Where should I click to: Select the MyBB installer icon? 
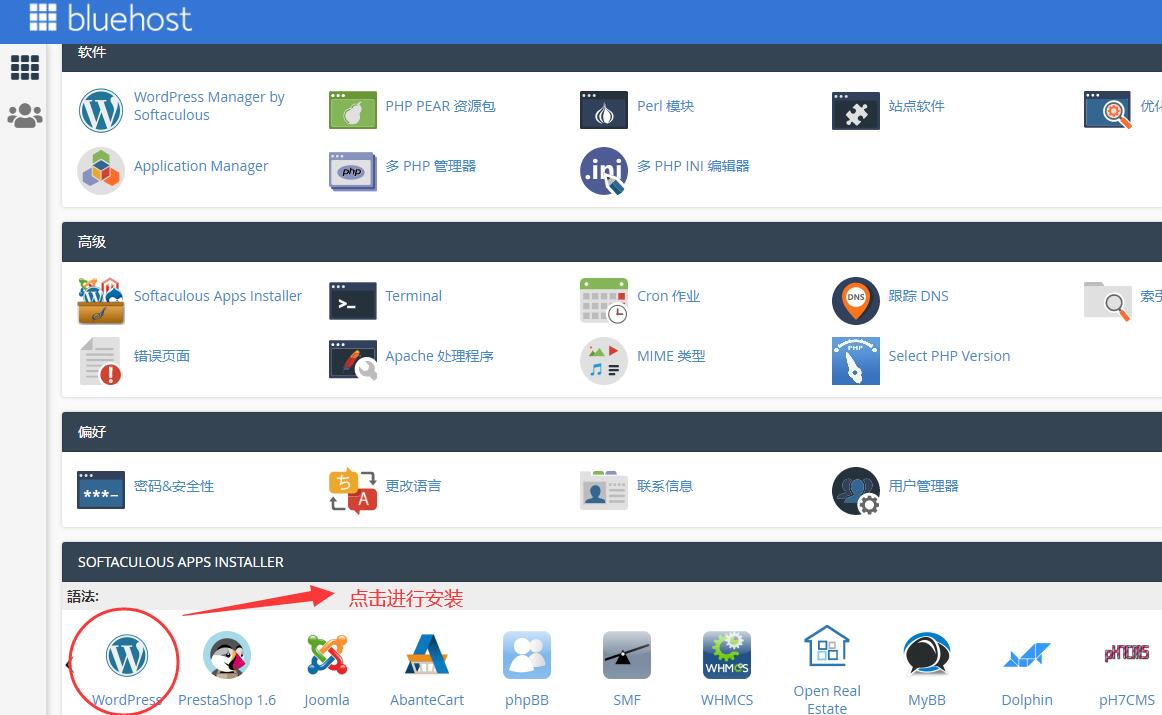[927, 655]
